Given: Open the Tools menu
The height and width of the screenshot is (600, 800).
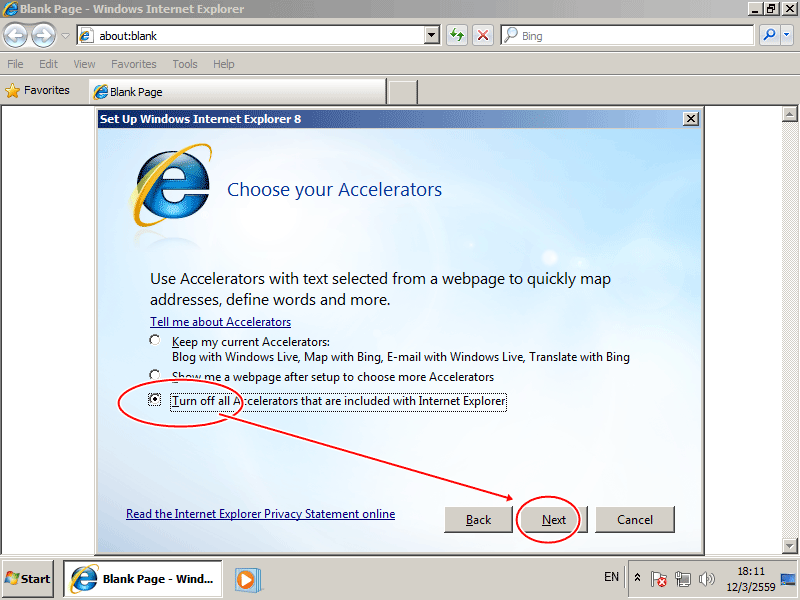Looking at the screenshot, I should point(185,64).
